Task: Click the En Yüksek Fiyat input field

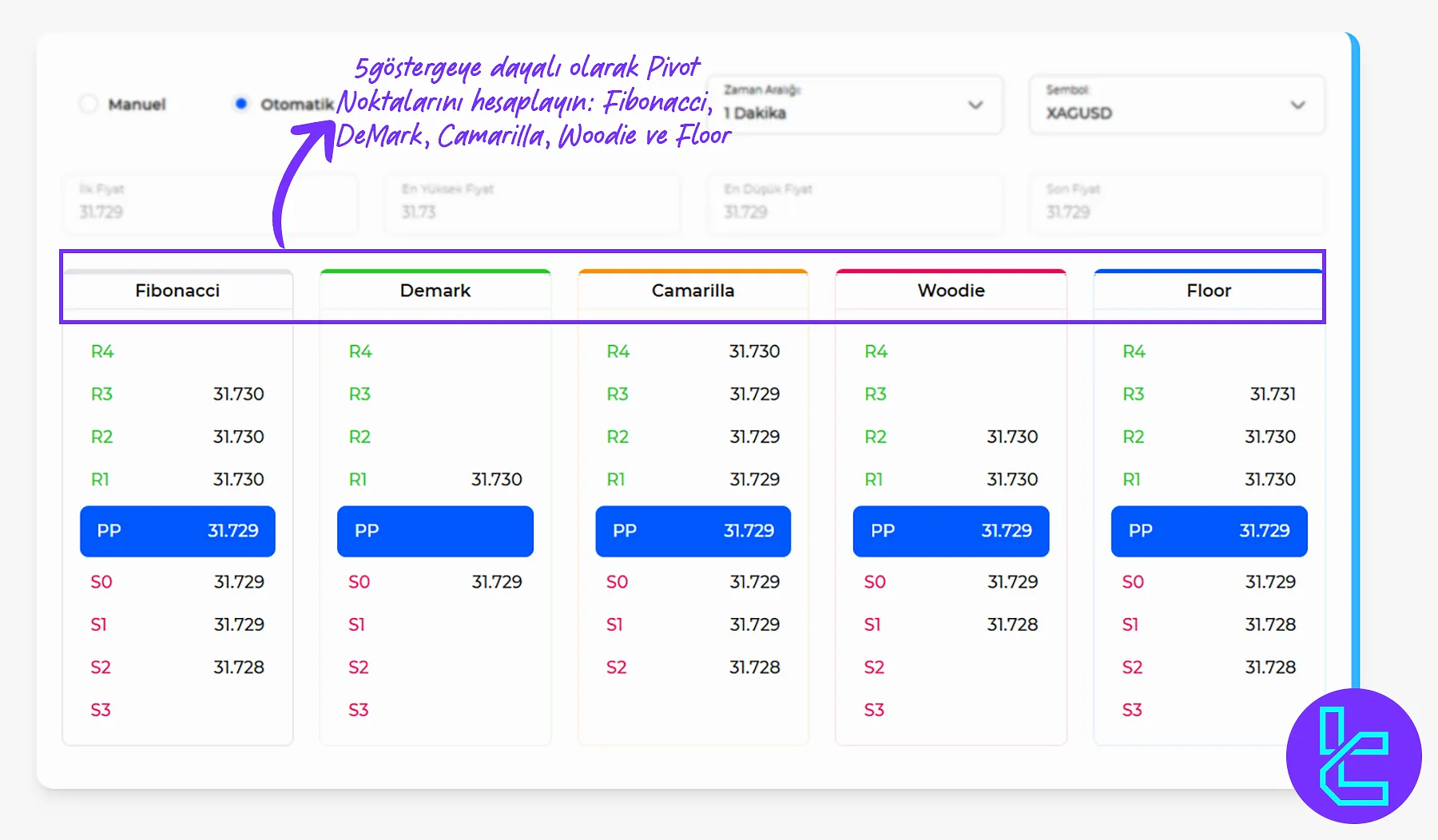Action: (531, 204)
